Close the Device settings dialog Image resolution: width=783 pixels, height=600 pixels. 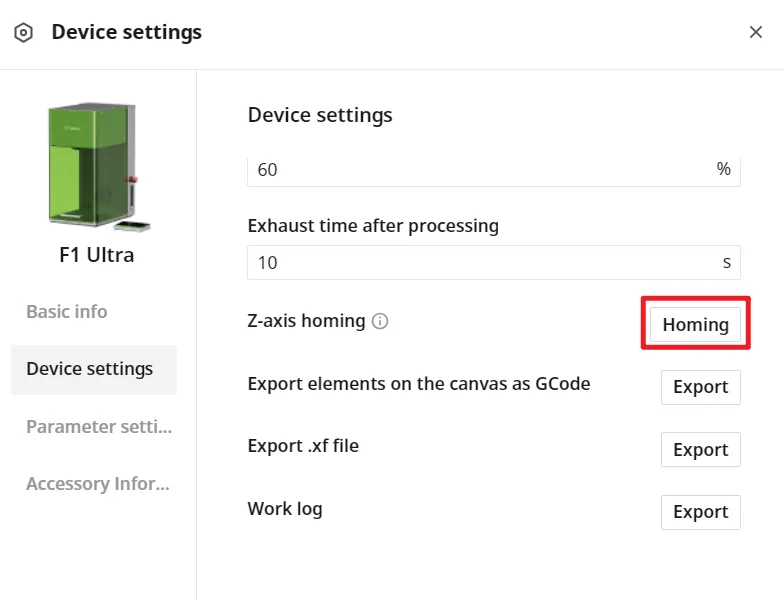pyautogui.click(x=756, y=32)
